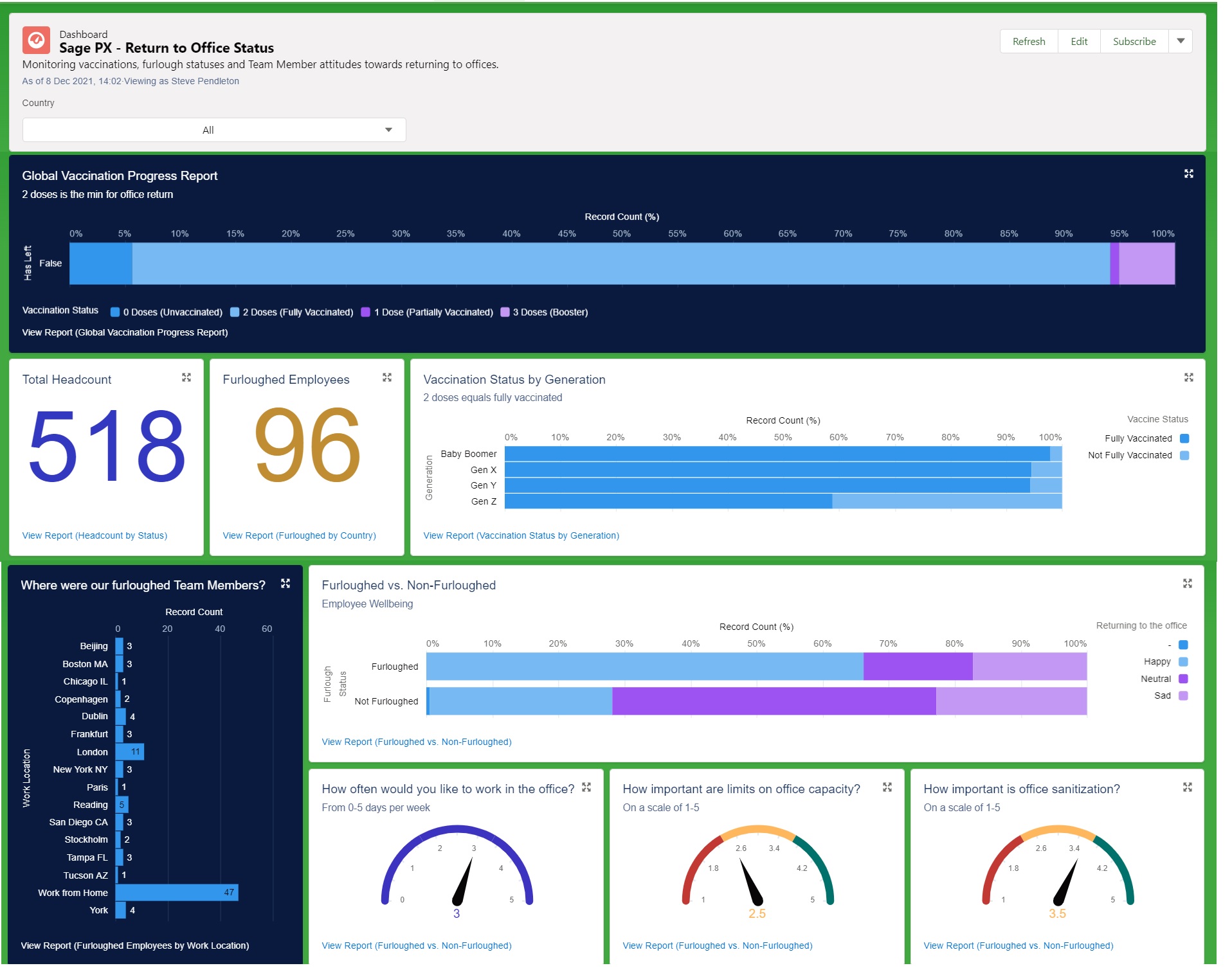Click the Sage PX dashboard logo icon
Screen dimensions: 1232x977
click(x=36, y=40)
